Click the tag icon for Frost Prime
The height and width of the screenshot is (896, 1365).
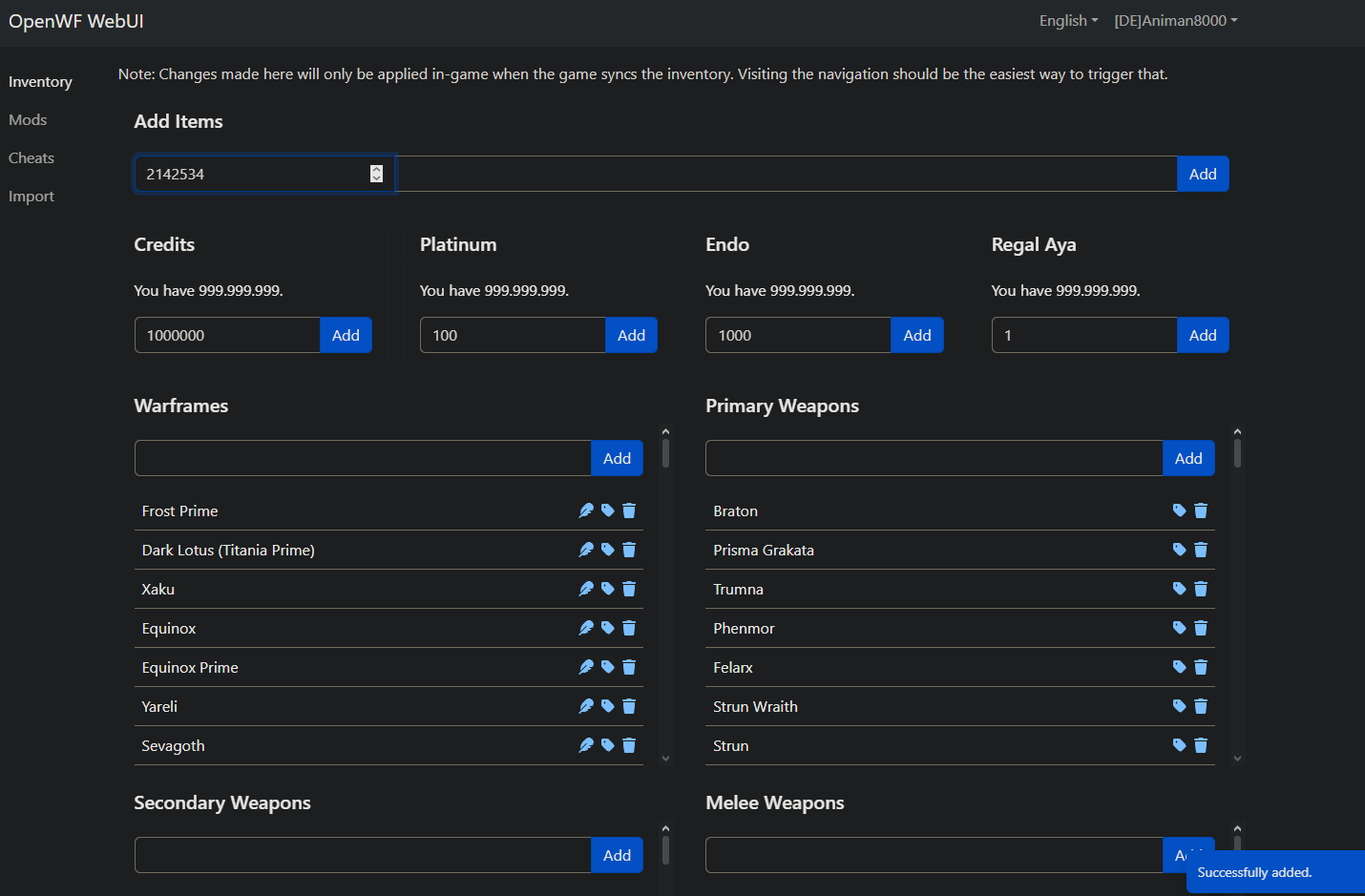pyautogui.click(x=608, y=511)
